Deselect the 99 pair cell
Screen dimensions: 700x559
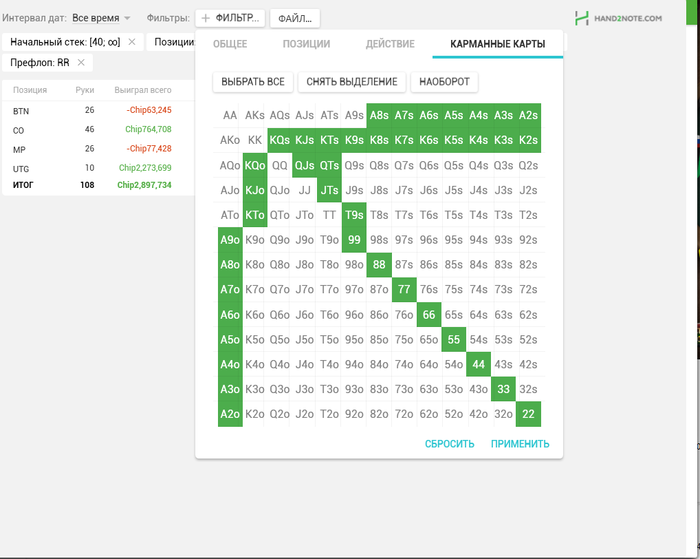[x=354, y=240]
